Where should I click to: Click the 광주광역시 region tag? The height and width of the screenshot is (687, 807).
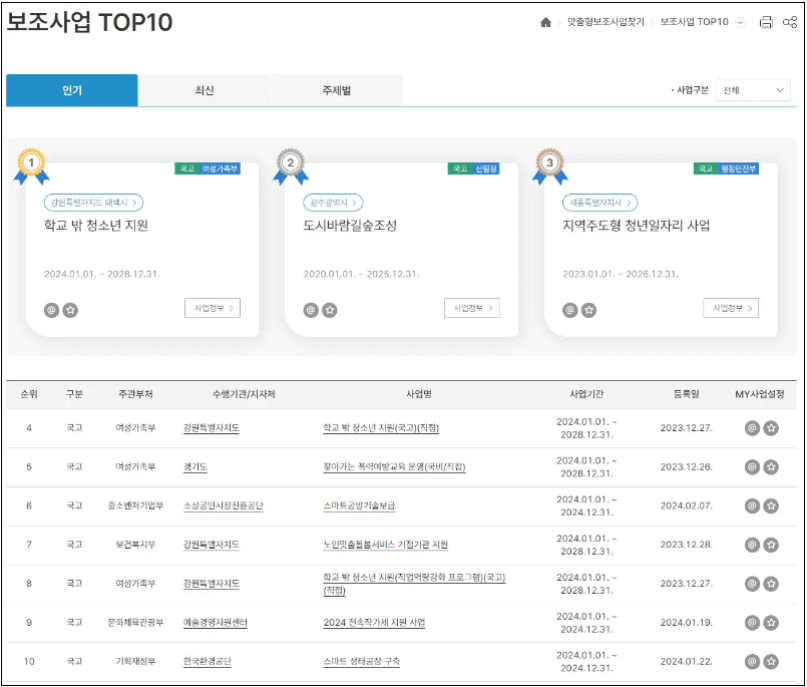(333, 202)
